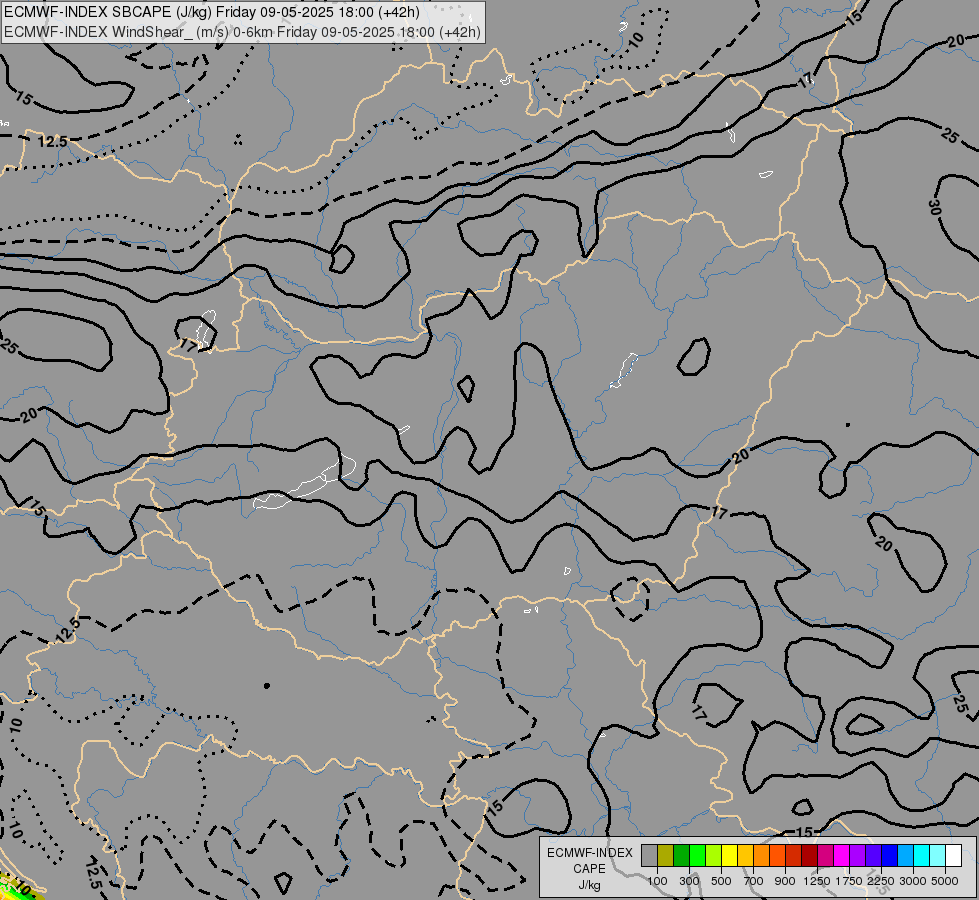Click the 3000 legend value label
Image resolution: width=979 pixels, height=900 pixels.
[x=913, y=881]
